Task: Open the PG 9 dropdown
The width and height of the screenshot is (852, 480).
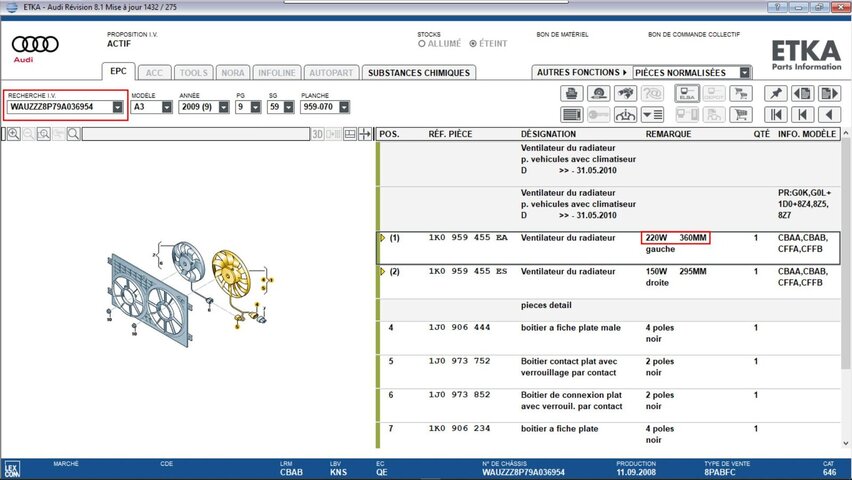Action: 255,107
